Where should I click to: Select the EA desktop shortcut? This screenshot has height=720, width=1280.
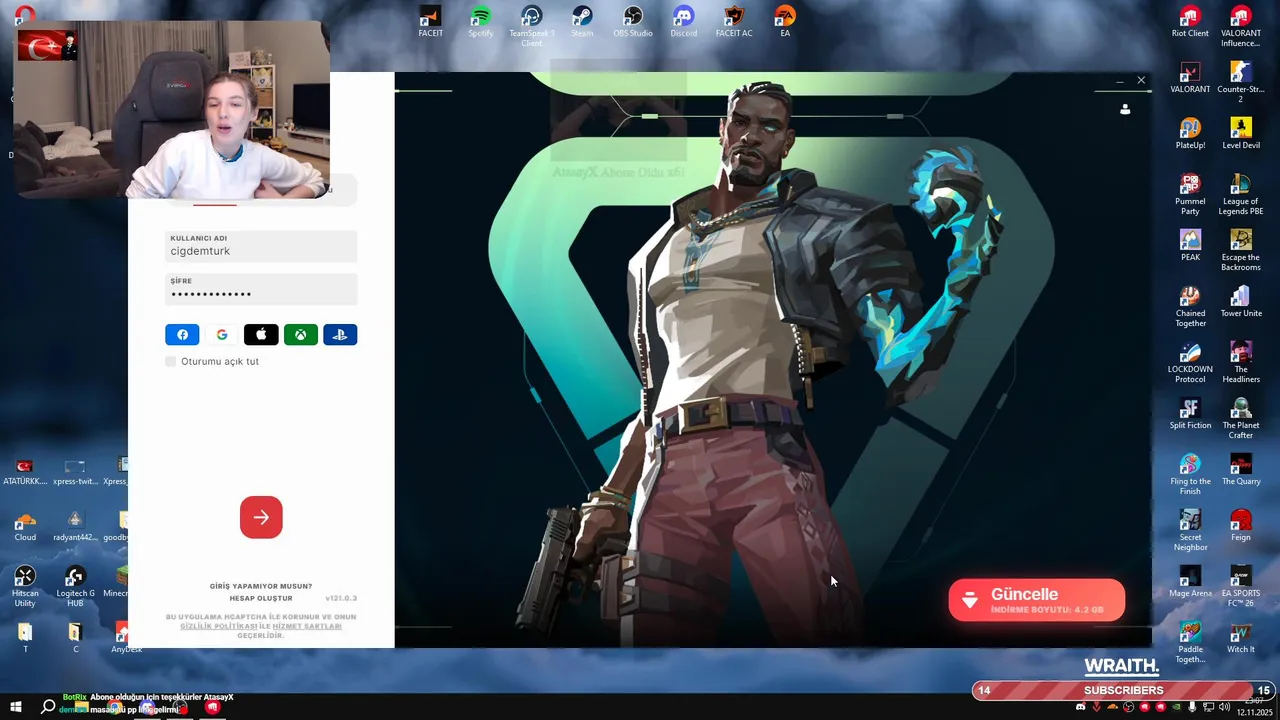[x=785, y=22]
